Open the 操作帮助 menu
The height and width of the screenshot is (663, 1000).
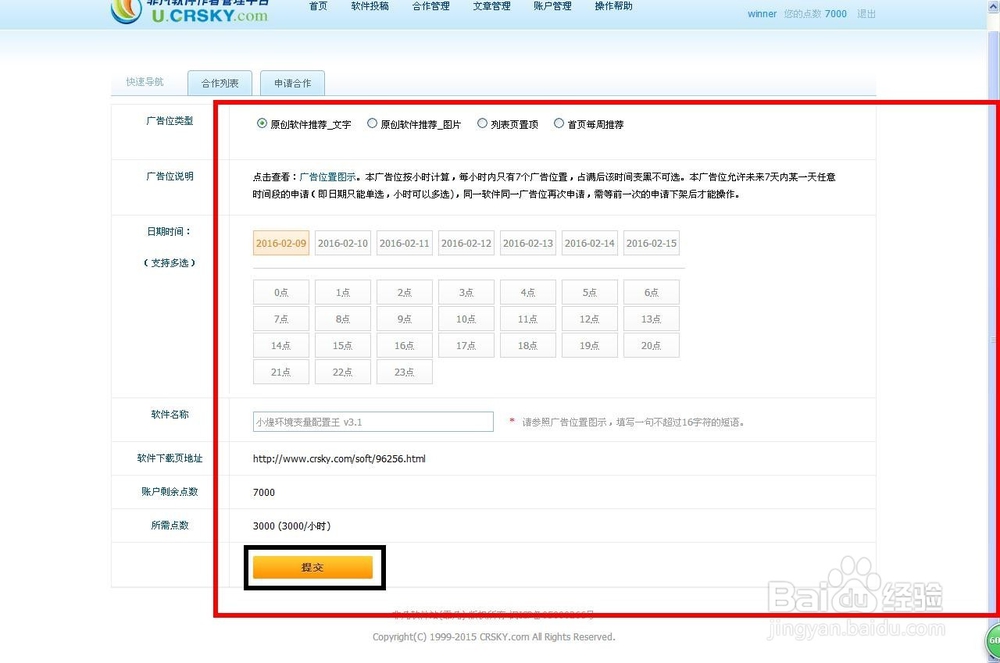click(613, 7)
